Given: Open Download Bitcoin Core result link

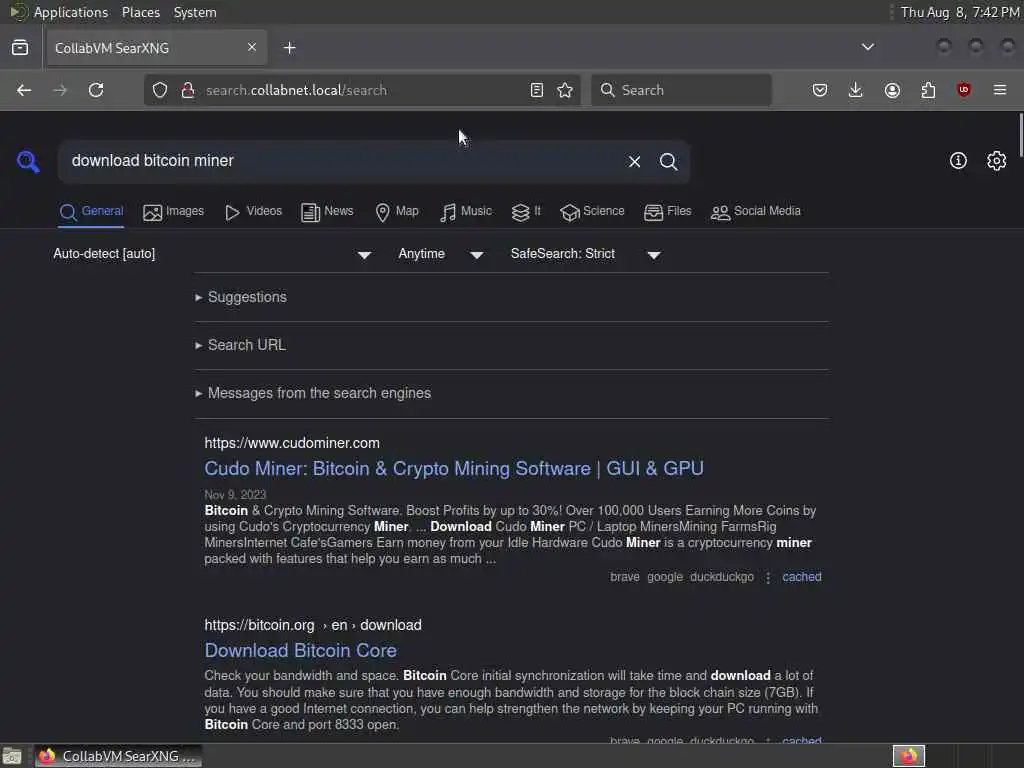Looking at the screenshot, I should coord(300,650).
